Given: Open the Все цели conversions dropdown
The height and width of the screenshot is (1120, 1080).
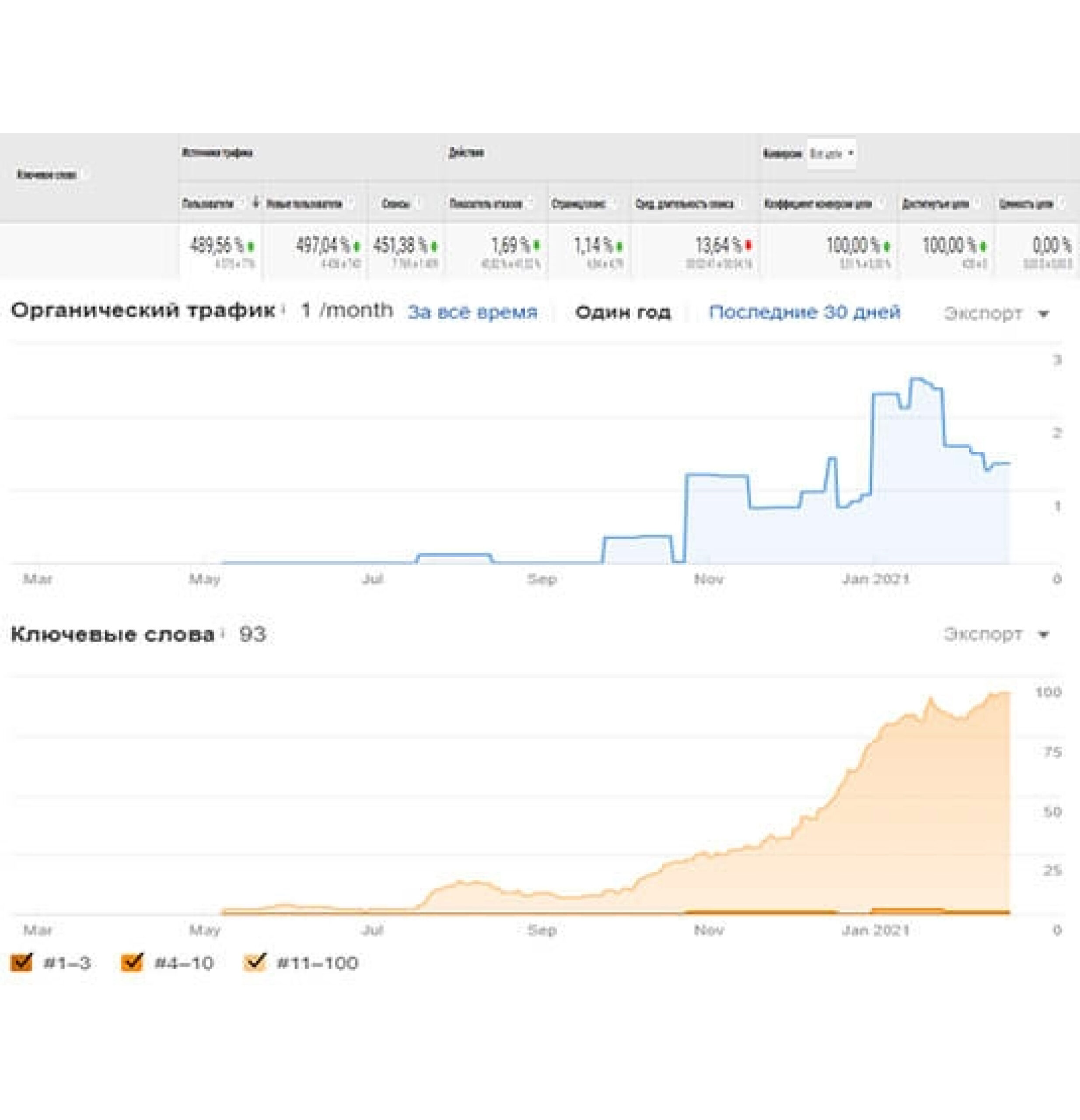Looking at the screenshot, I should tap(832, 153).
